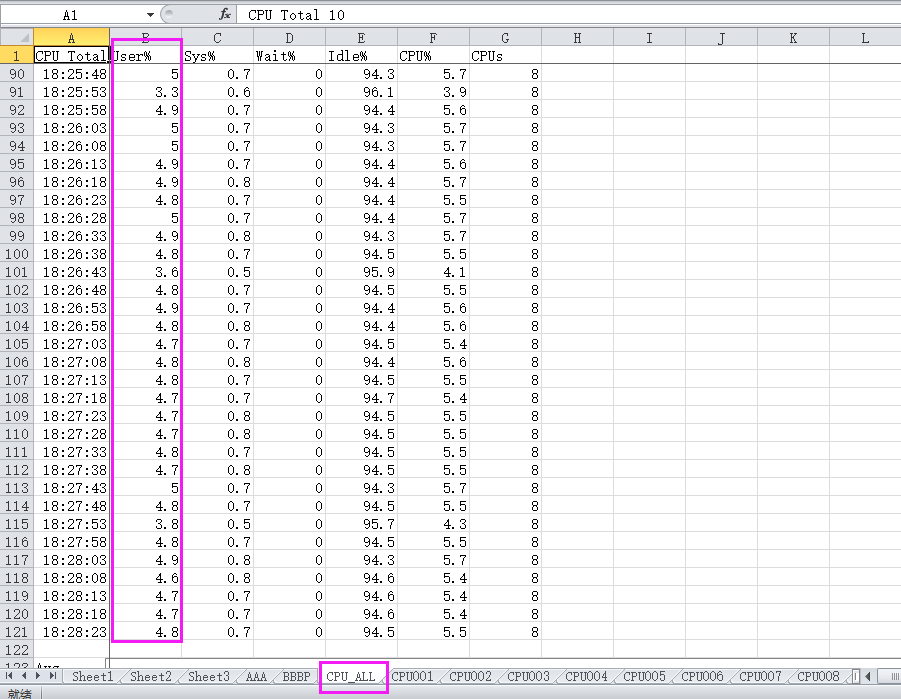The width and height of the screenshot is (901, 699).
Task: Click the Sys% header cell
Action: 217,56
